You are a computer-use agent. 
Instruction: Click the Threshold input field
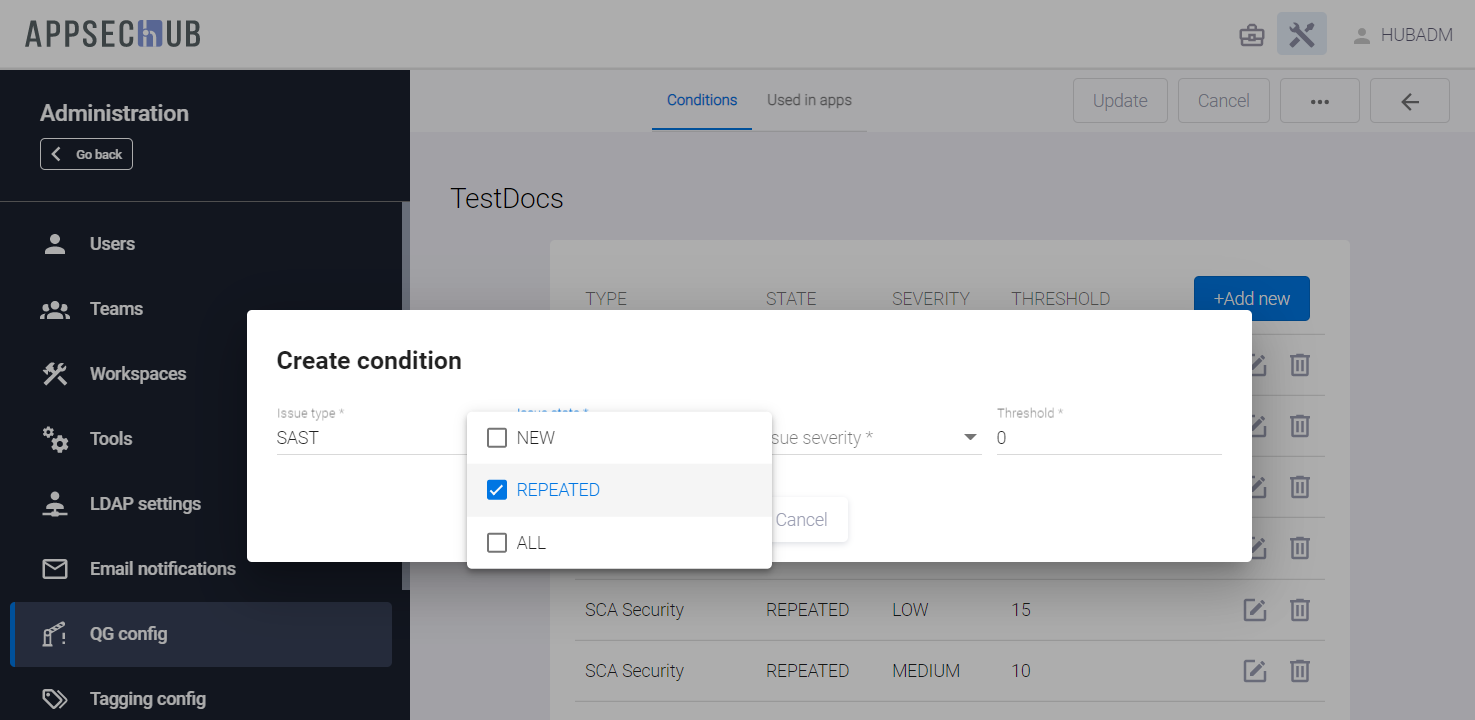1108,438
